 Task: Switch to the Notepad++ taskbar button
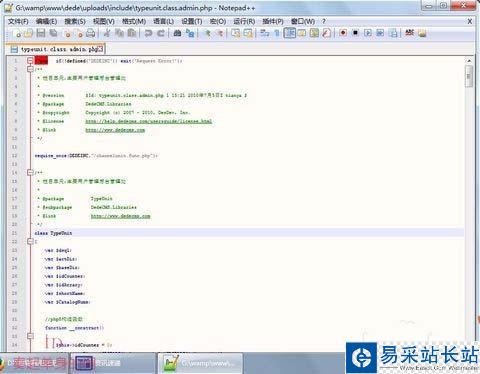coord(200,363)
